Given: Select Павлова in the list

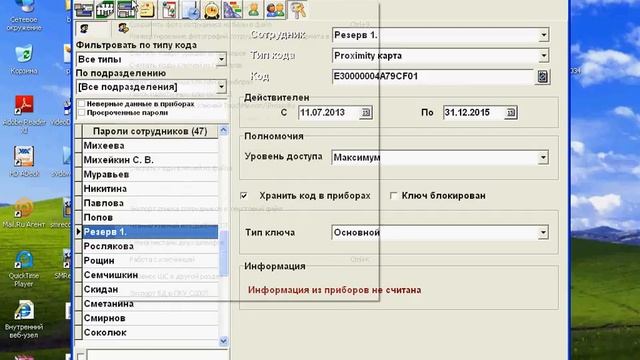Looking at the screenshot, I should pos(150,203).
